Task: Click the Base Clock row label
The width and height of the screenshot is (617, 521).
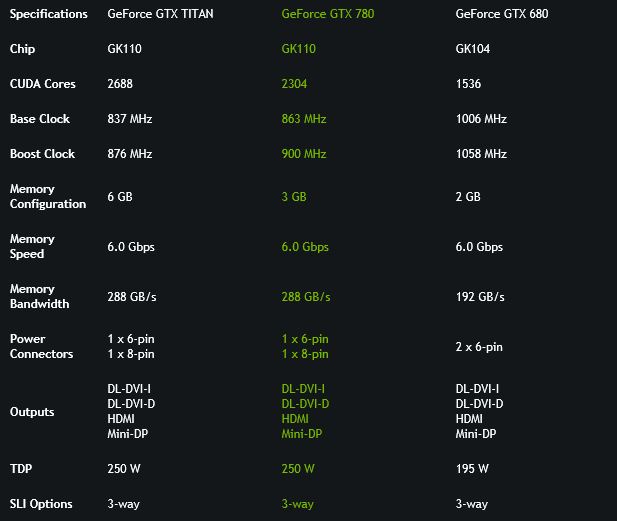Action: (40, 119)
